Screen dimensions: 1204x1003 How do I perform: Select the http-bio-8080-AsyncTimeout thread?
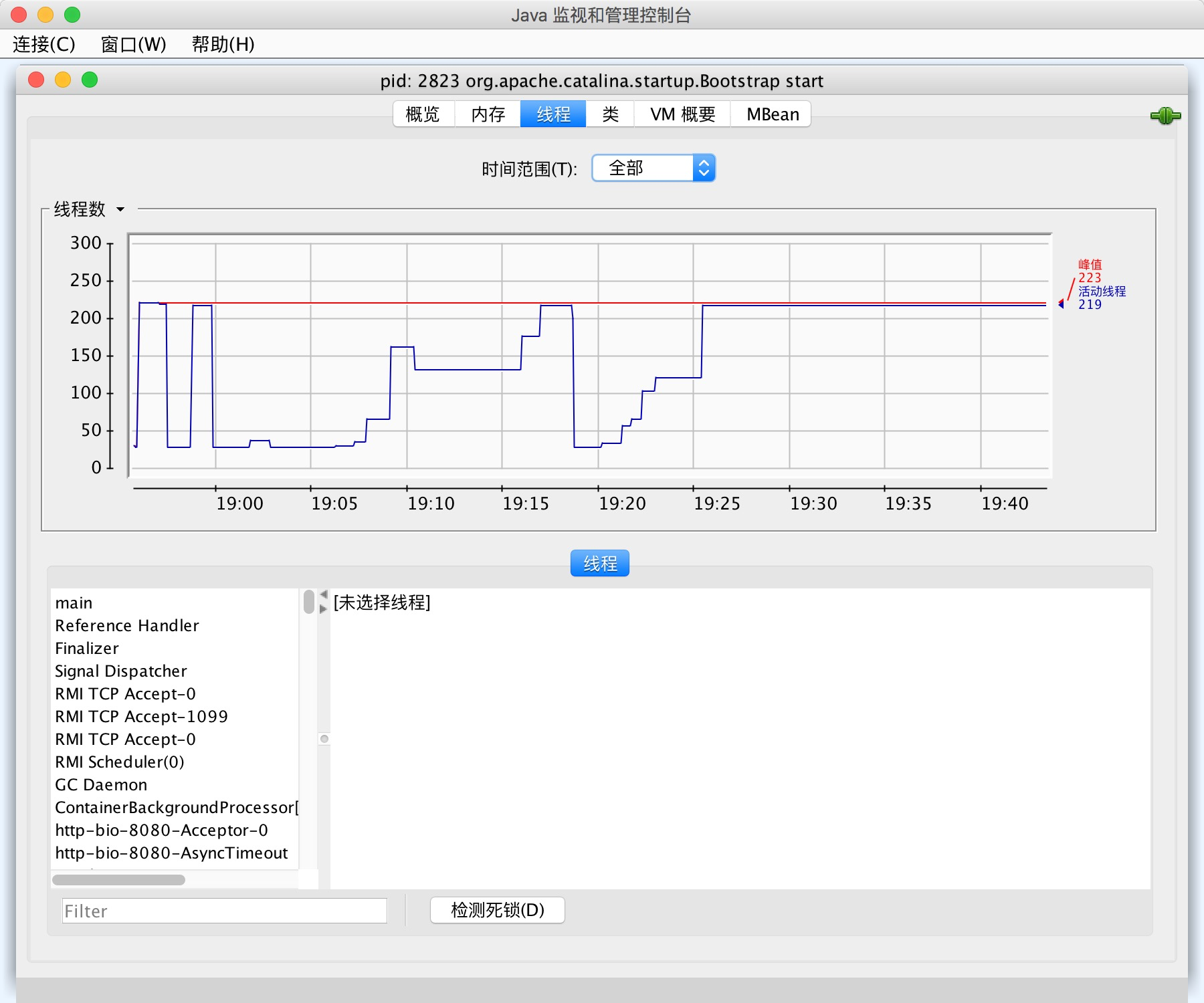click(175, 853)
